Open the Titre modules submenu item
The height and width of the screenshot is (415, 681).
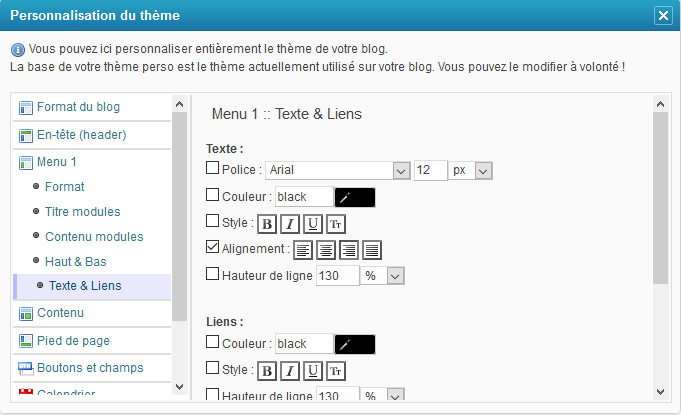82,211
